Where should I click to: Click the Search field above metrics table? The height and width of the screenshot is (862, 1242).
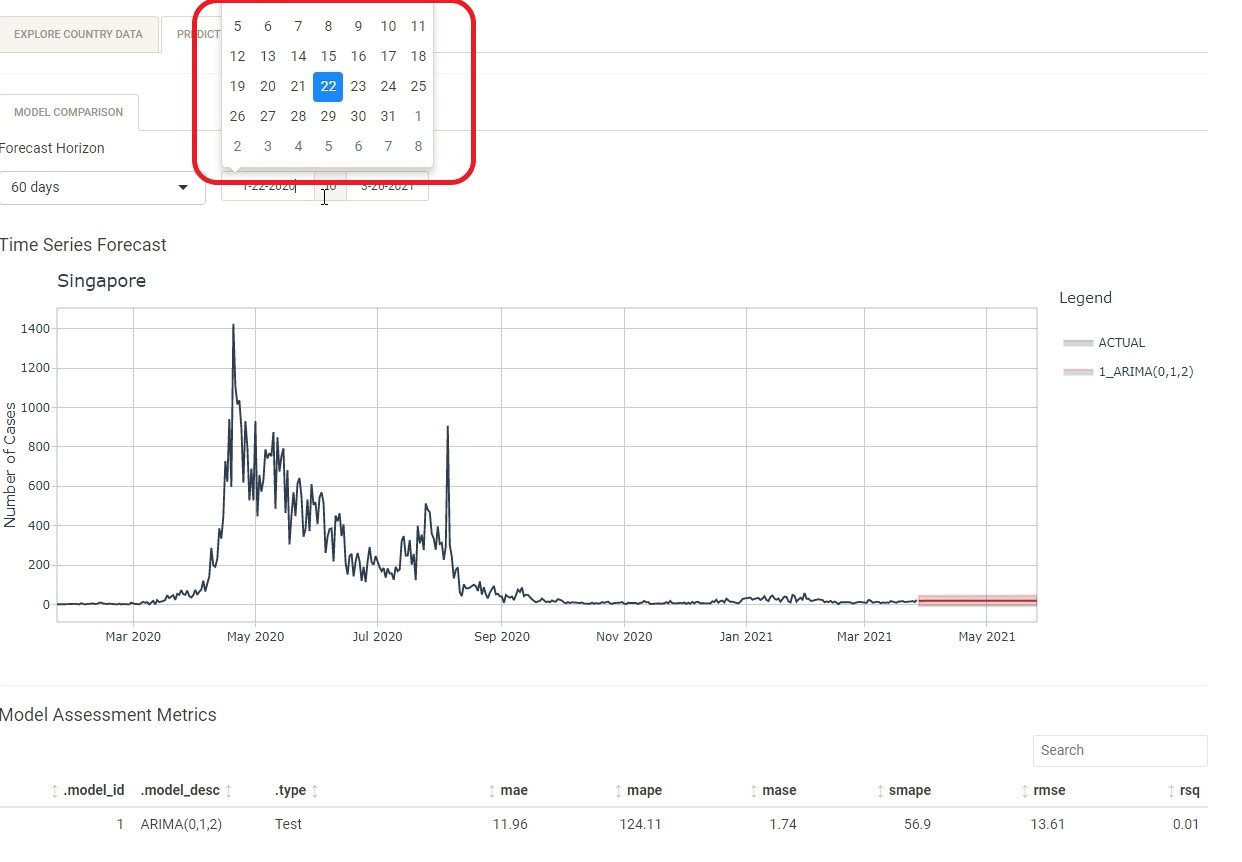(1119, 750)
